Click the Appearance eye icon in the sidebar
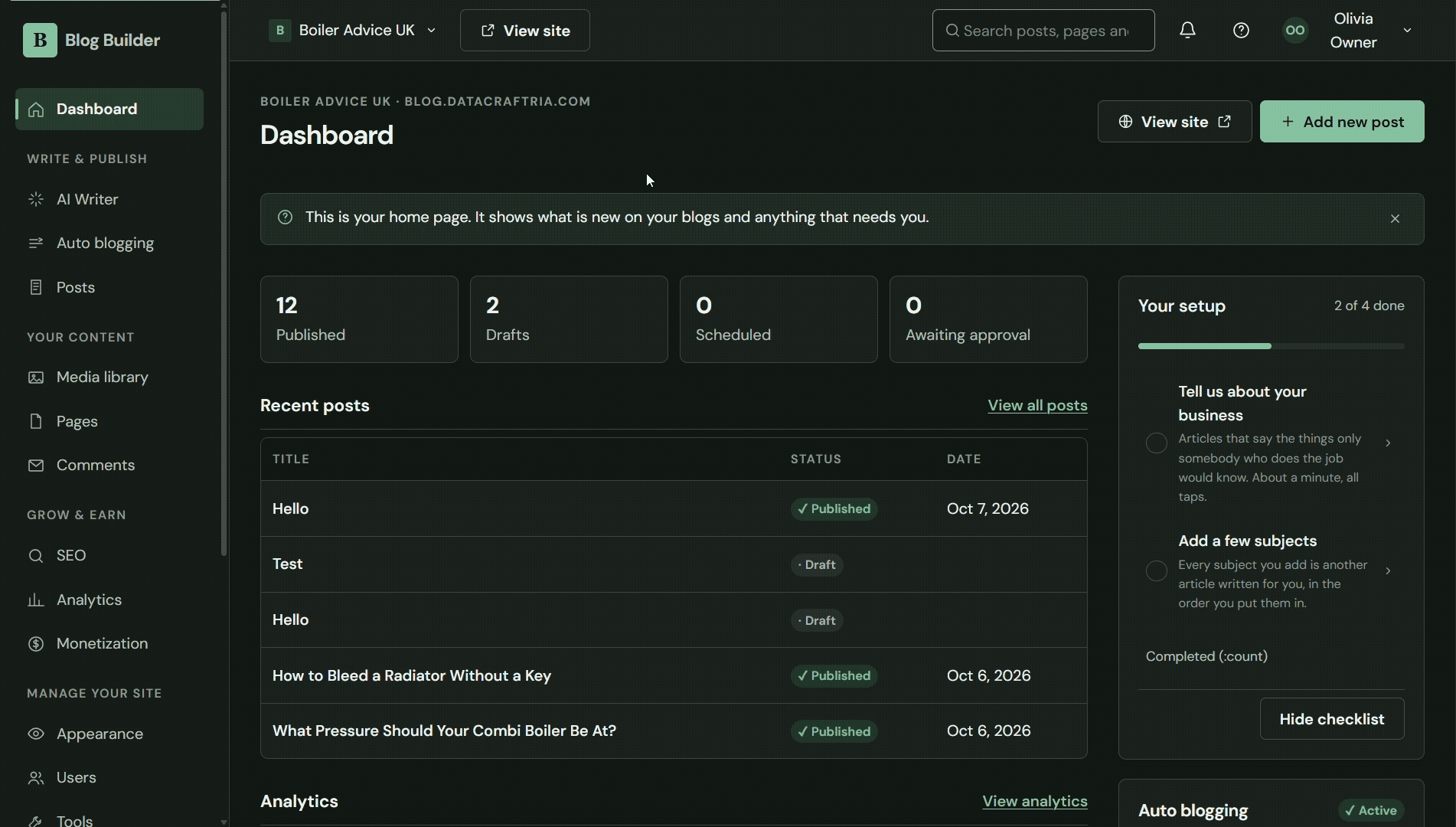The height and width of the screenshot is (827, 1456). tap(36, 734)
